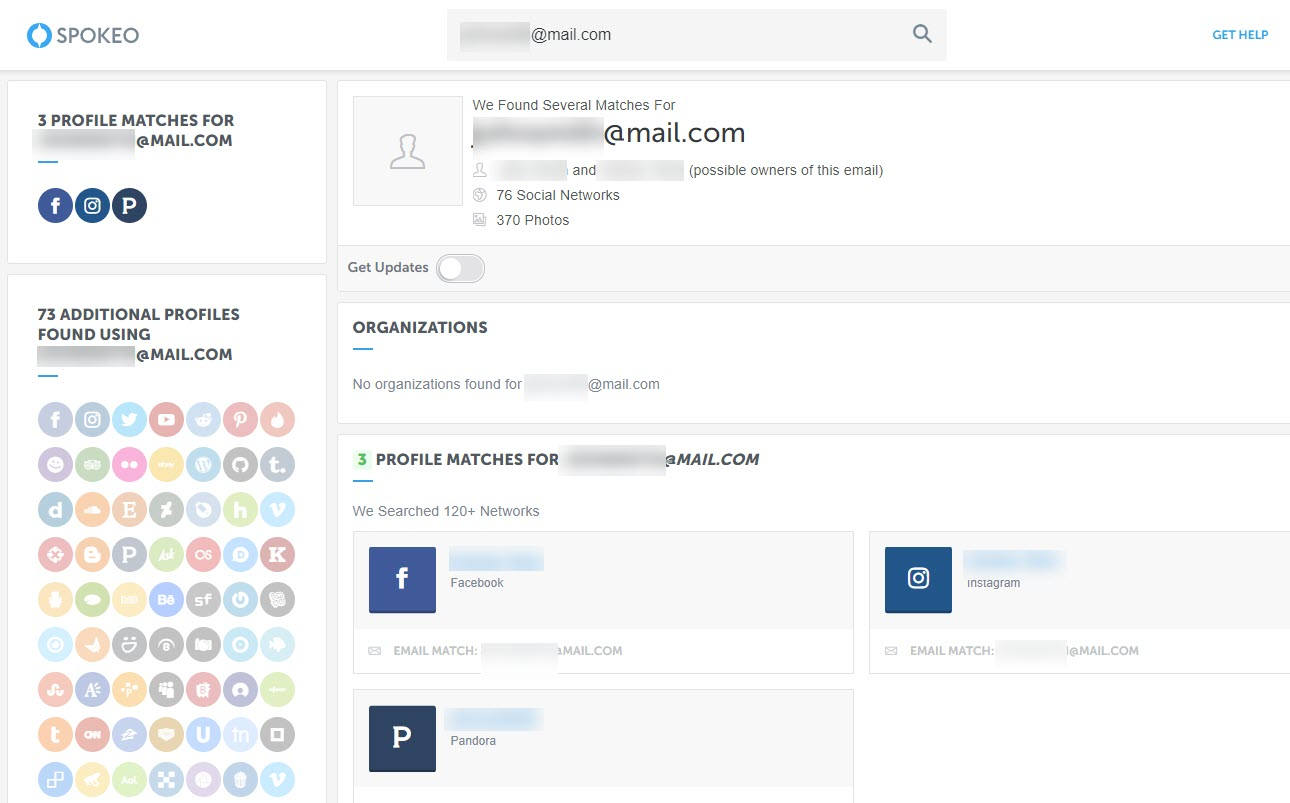Click the Behance 'Bē' icon
The height and width of the screenshot is (803, 1290).
tap(166, 600)
